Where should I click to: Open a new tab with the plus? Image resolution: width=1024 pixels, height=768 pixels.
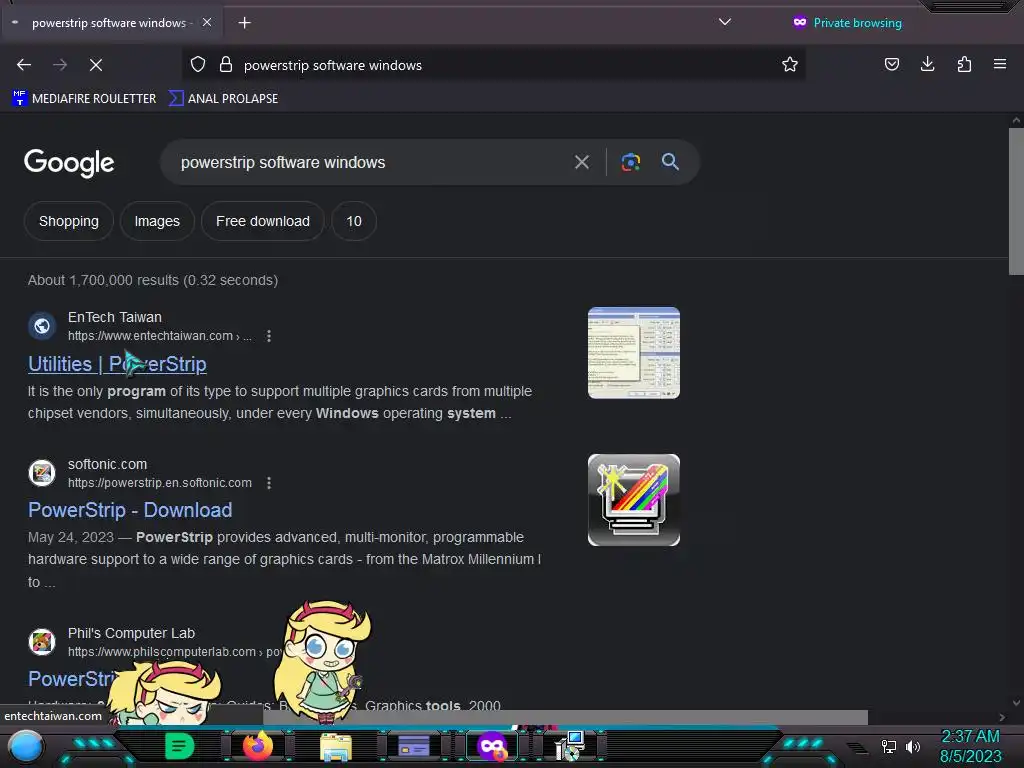point(244,23)
